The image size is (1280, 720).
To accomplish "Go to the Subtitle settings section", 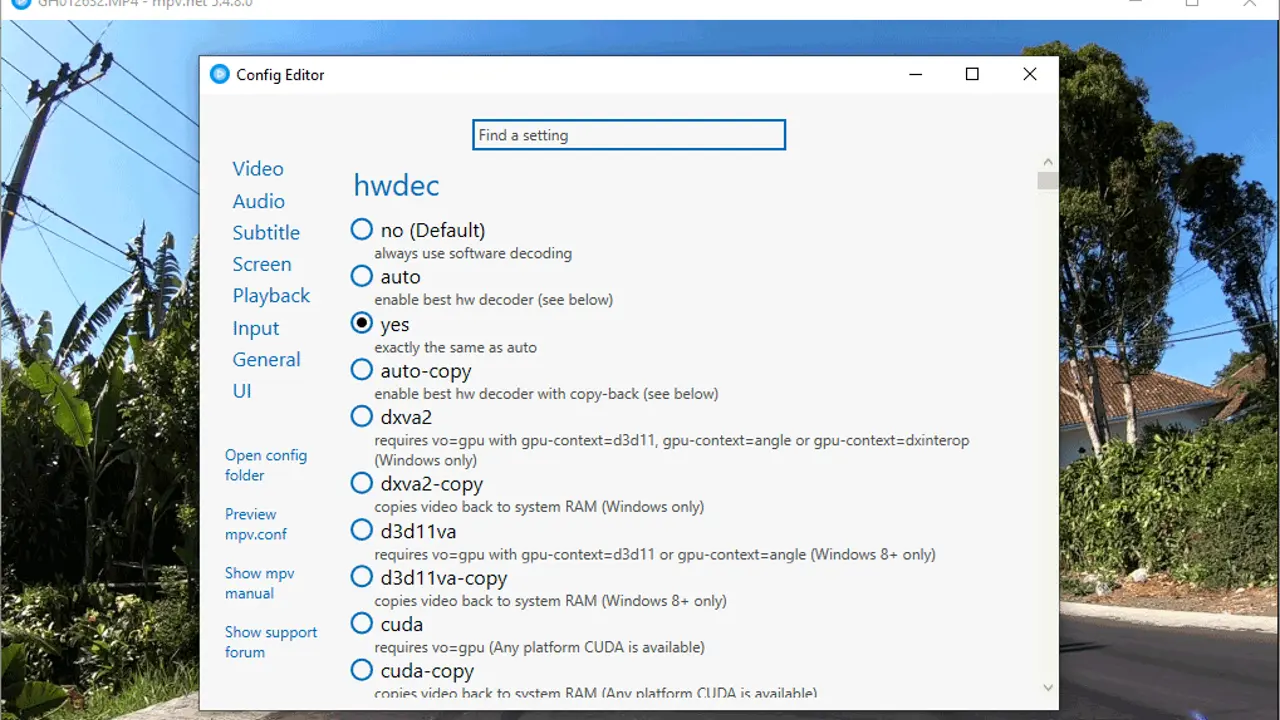I will click(x=266, y=233).
